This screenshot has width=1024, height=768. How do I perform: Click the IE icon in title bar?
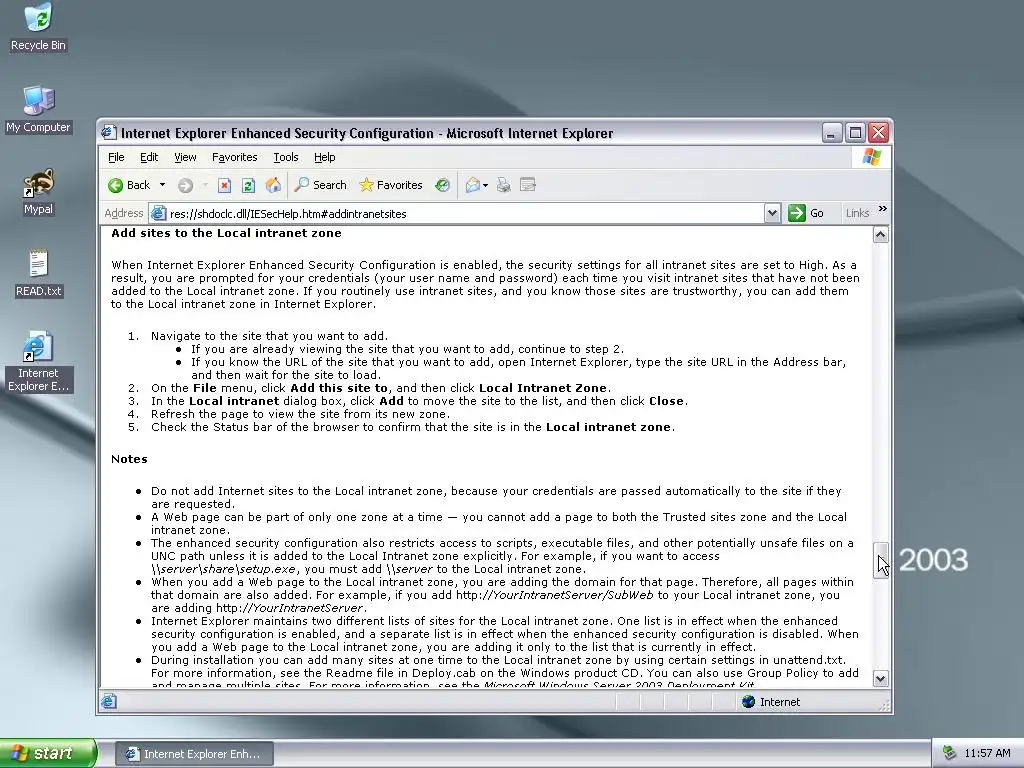(x=109, y=133)
